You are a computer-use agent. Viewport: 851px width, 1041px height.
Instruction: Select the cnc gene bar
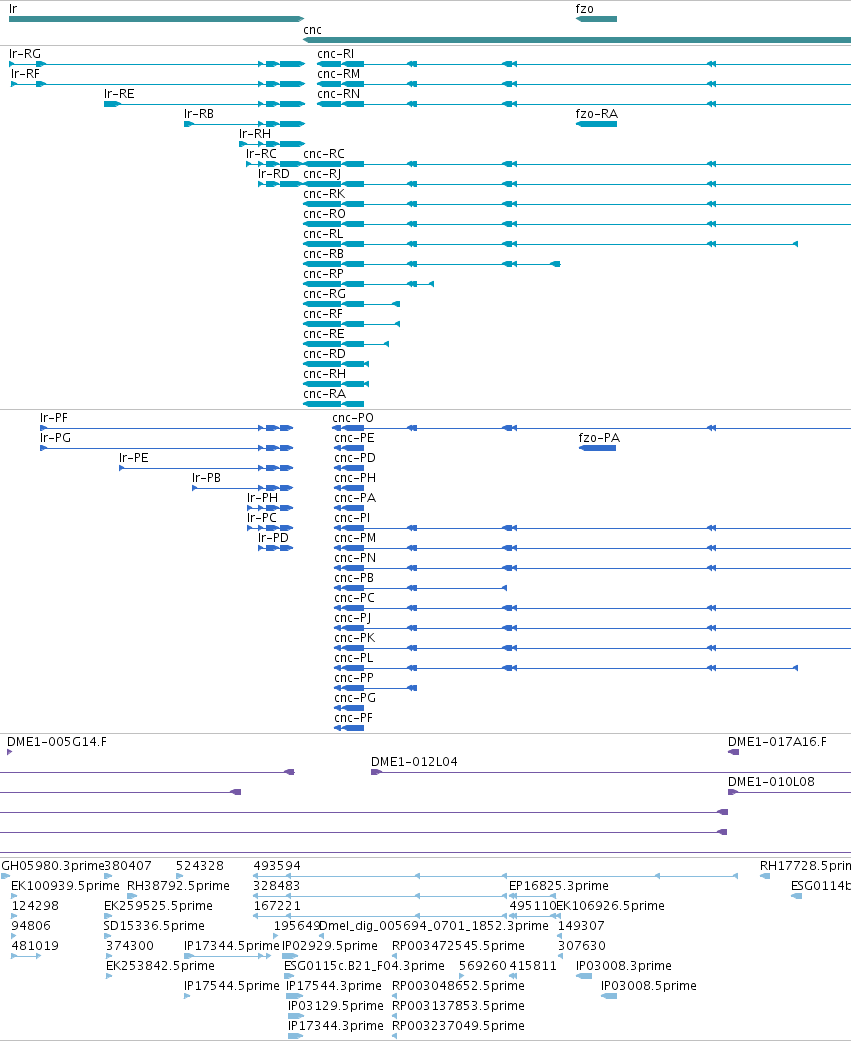[577, 40]
